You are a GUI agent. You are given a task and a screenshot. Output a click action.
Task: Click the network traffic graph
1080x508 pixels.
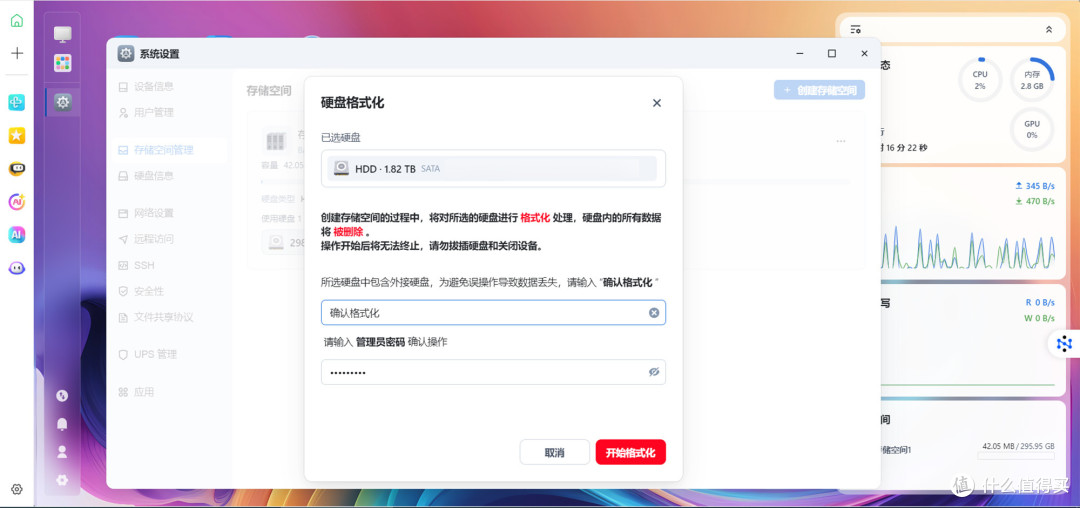tap(968, 246)
